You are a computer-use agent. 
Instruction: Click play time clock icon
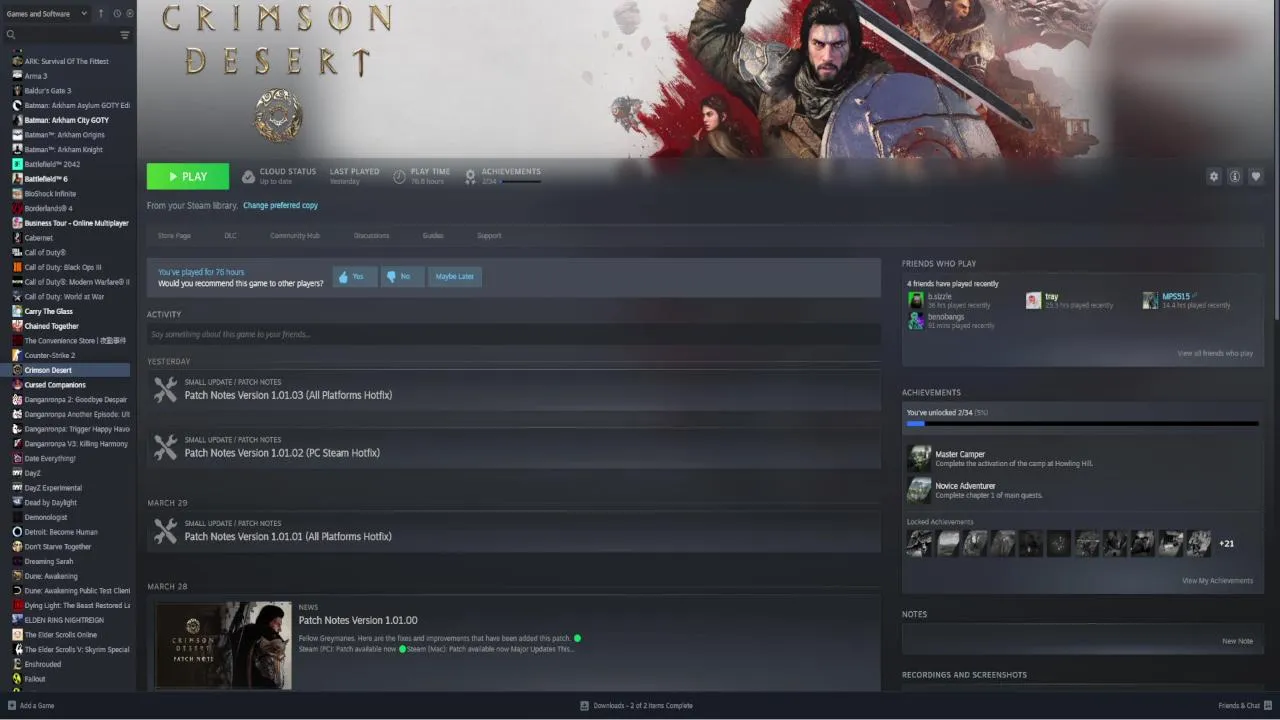pyautogui.click(x=400, y=177)
